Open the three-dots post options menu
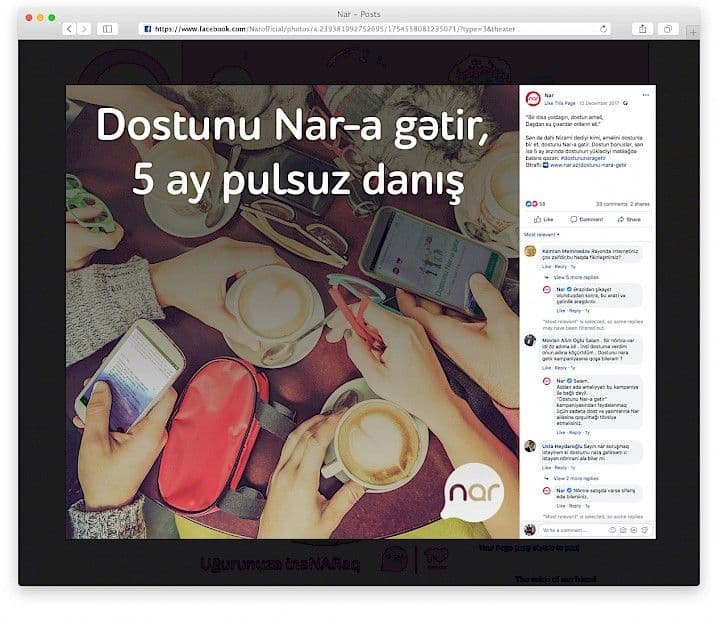 pos(645,95)
